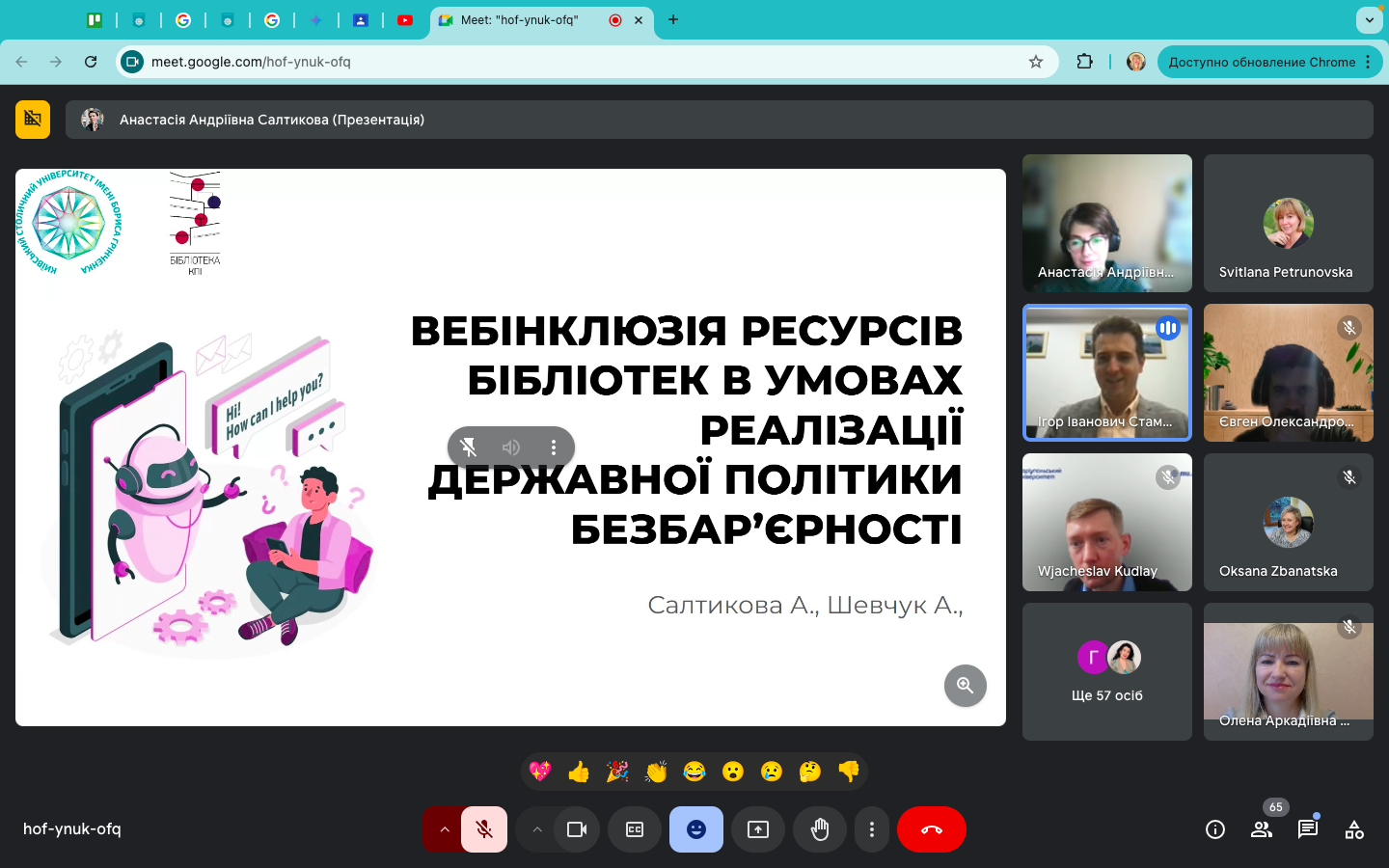Switch to the YouTube browser tab
Viewport: 1389px width, 868px height.
pos(405,19)
